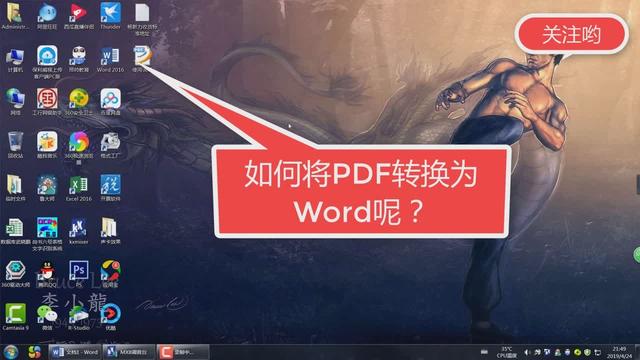
Task: Click the CPU temperature readout in taskbar
Action: click(506, 352)
